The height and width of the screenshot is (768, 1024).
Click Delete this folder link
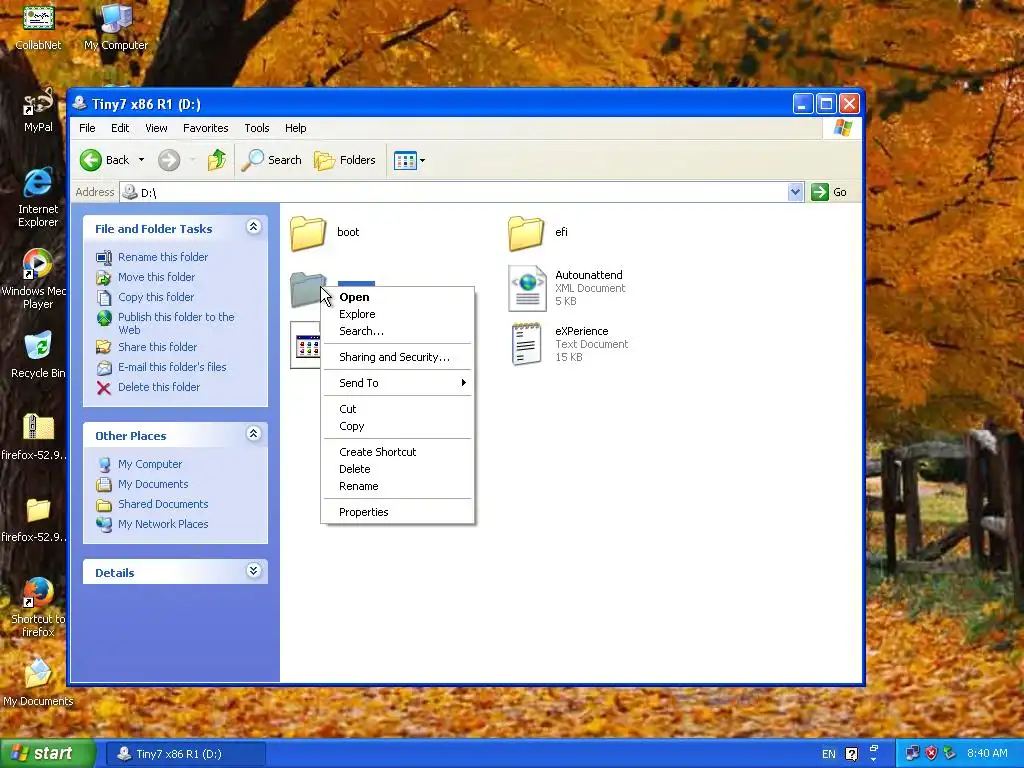coord(159,387)
